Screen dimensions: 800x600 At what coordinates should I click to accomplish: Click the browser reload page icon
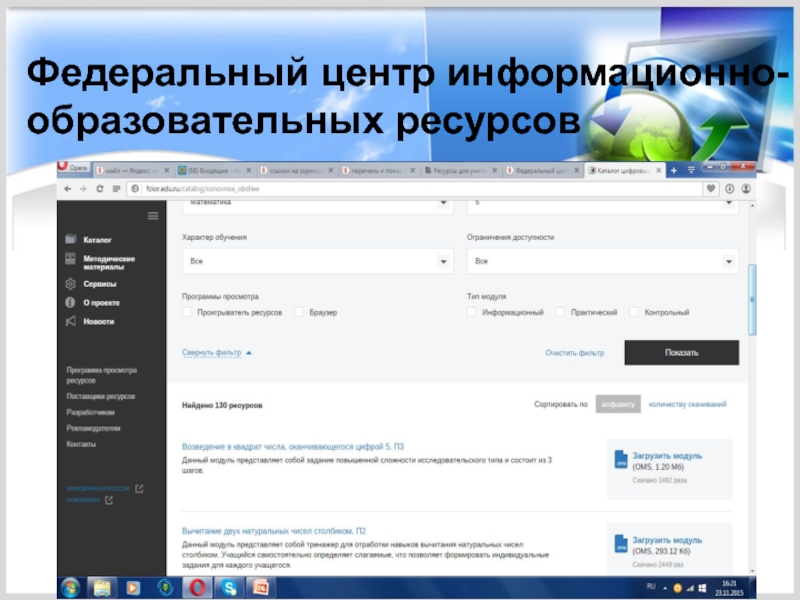coord(100,189)
